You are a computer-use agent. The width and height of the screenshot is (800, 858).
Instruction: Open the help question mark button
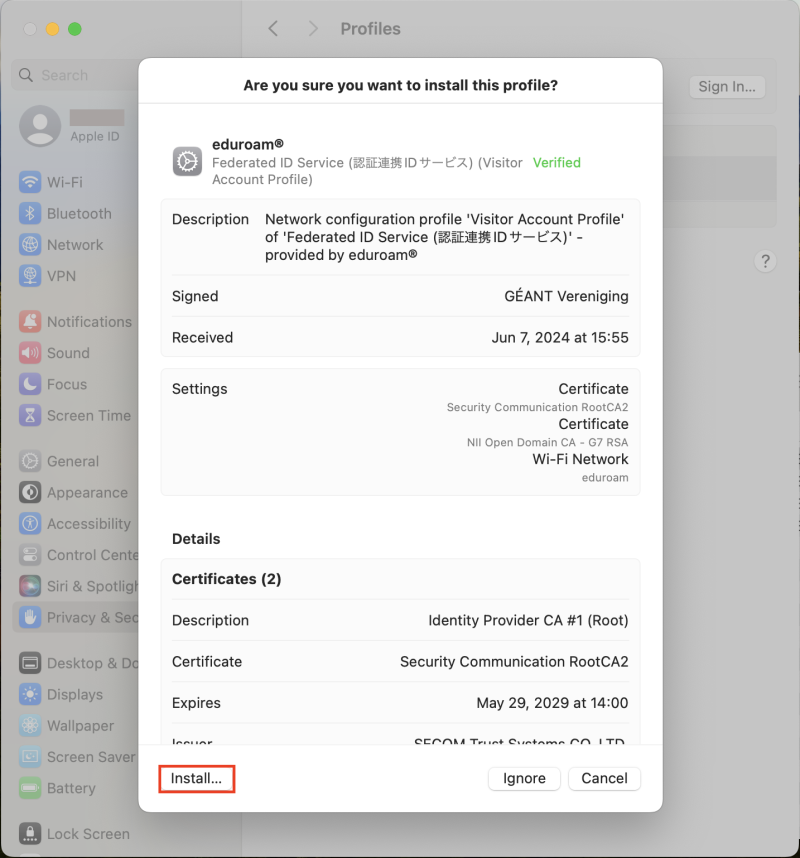click(x=765, y=261)
